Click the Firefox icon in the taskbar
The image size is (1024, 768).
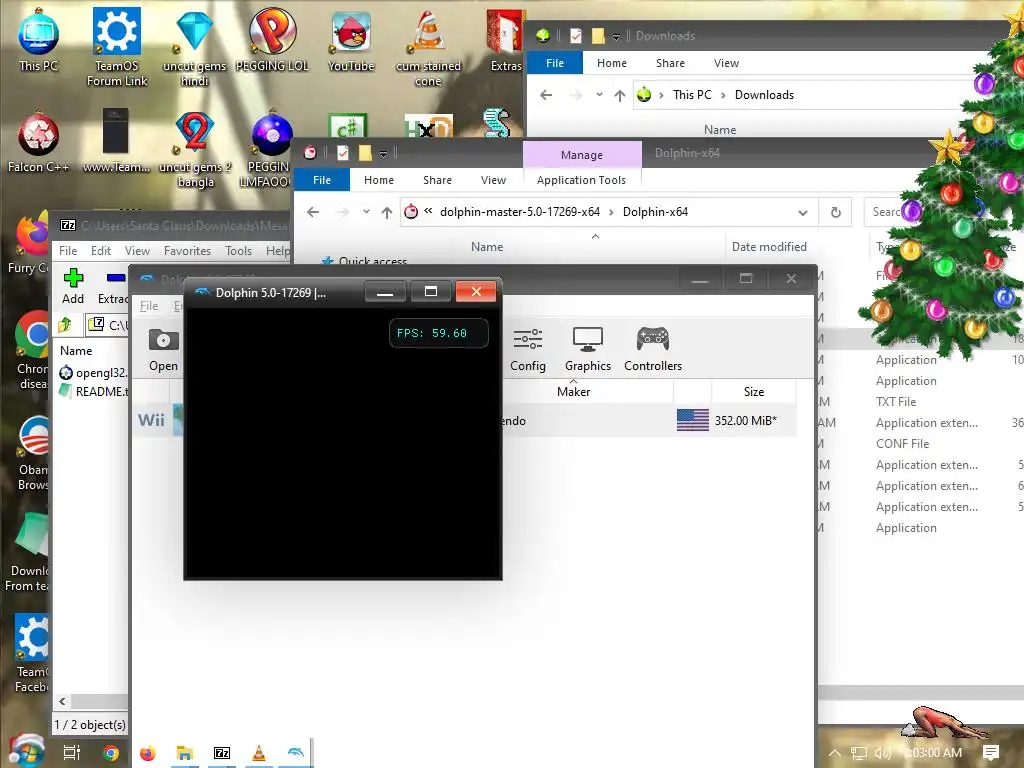click(148, 753)
